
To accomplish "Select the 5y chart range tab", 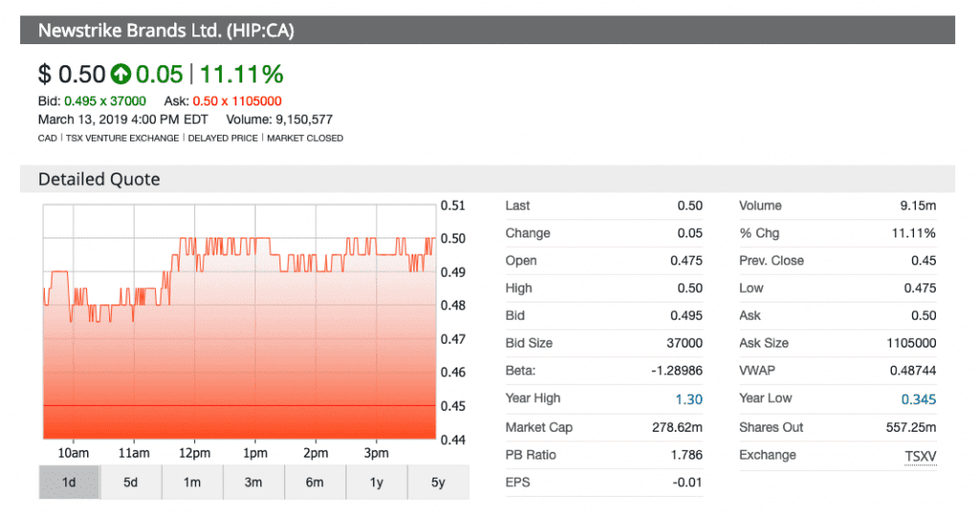I will [437, 482].
